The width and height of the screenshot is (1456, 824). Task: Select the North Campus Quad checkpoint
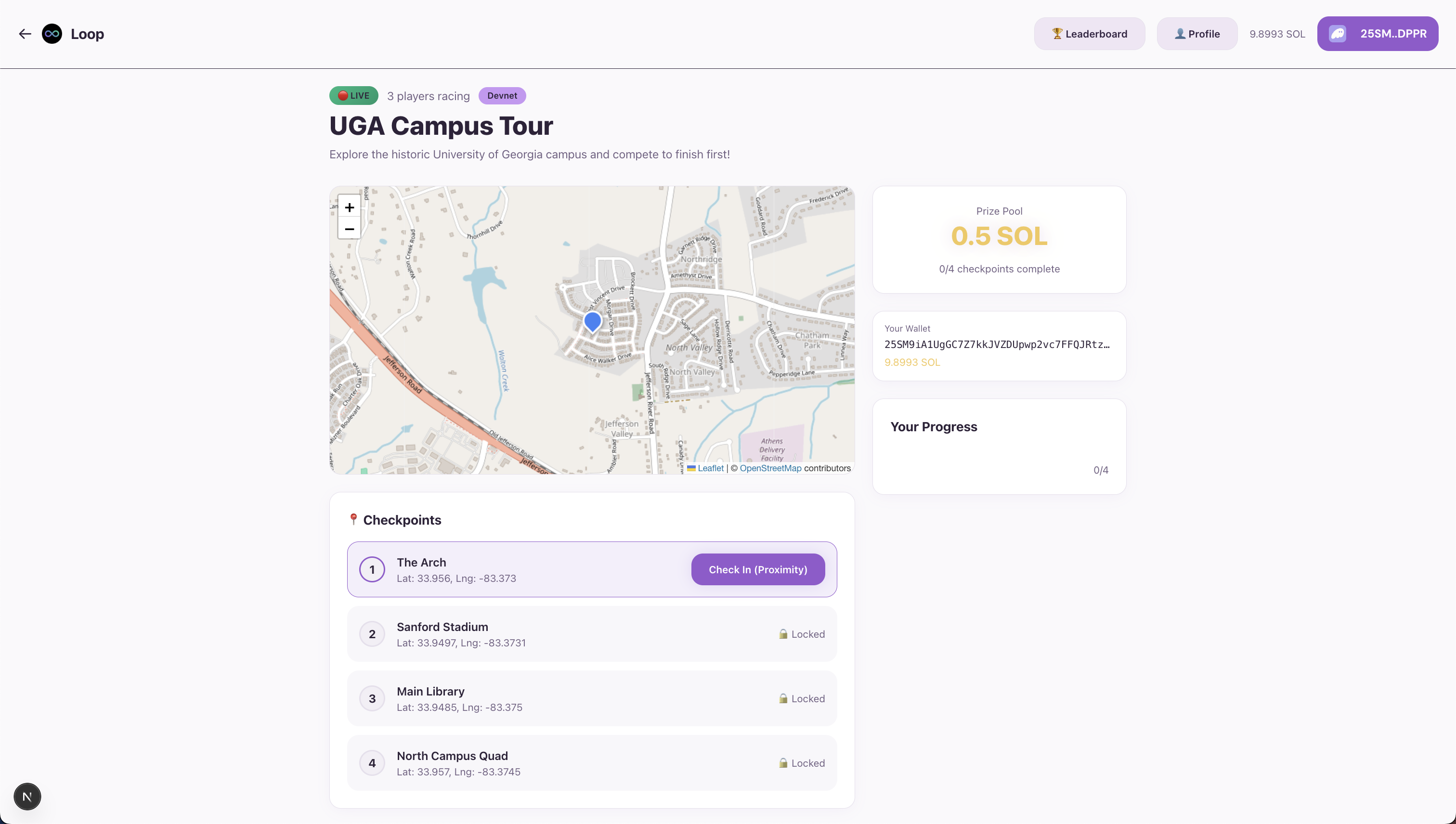tap(592, 763)
